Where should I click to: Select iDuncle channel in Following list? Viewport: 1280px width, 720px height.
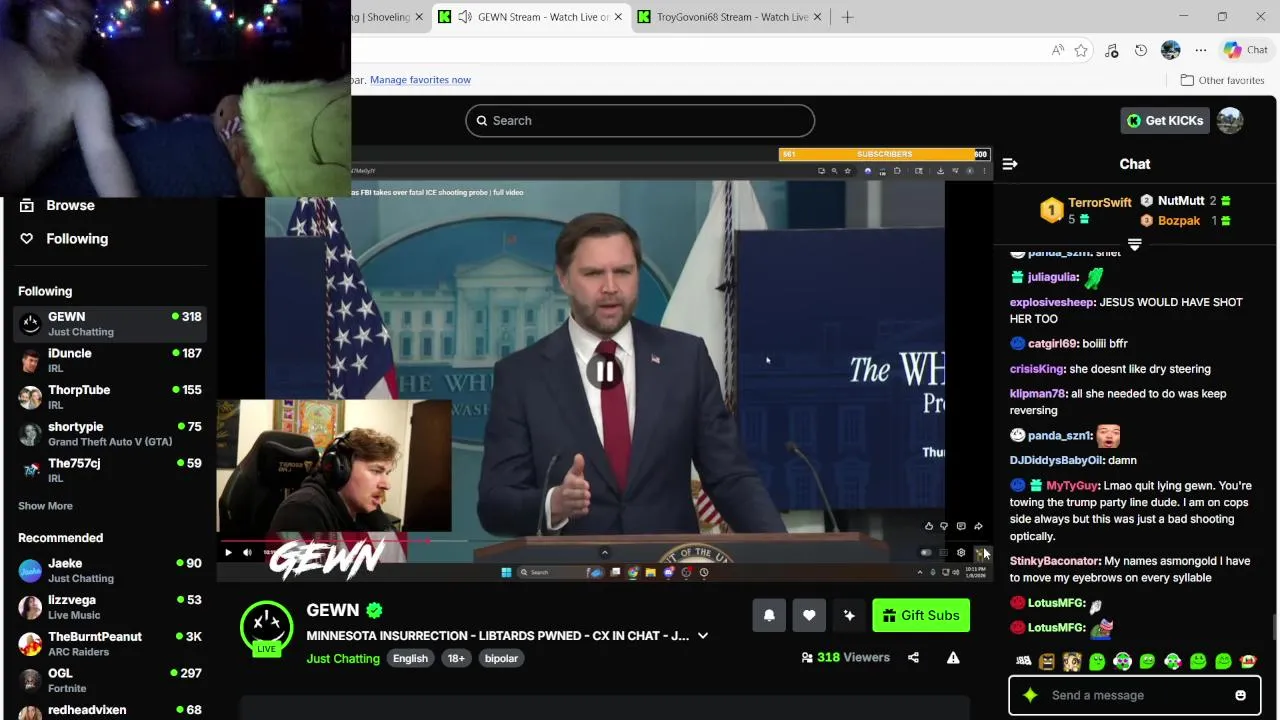point(110,360)
